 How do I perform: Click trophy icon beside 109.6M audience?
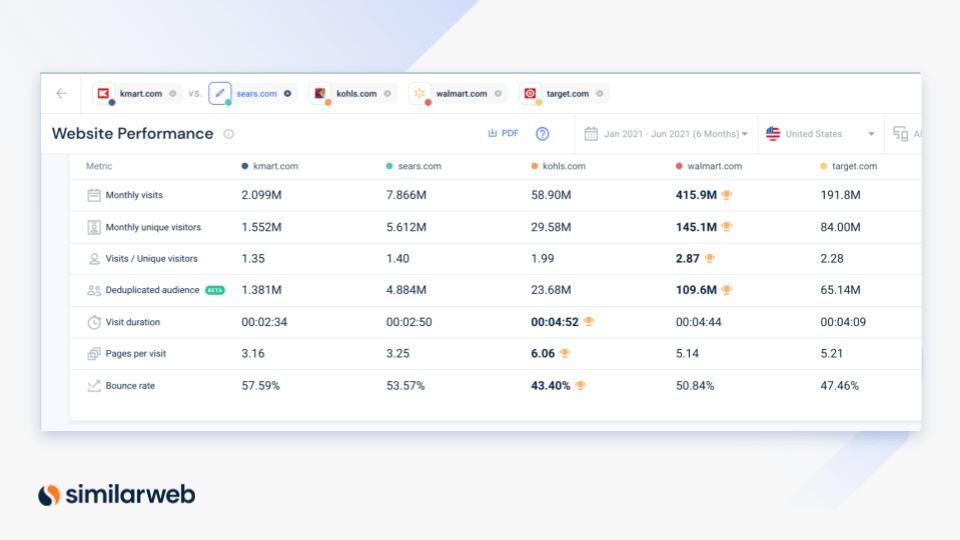tap(727, 290)
